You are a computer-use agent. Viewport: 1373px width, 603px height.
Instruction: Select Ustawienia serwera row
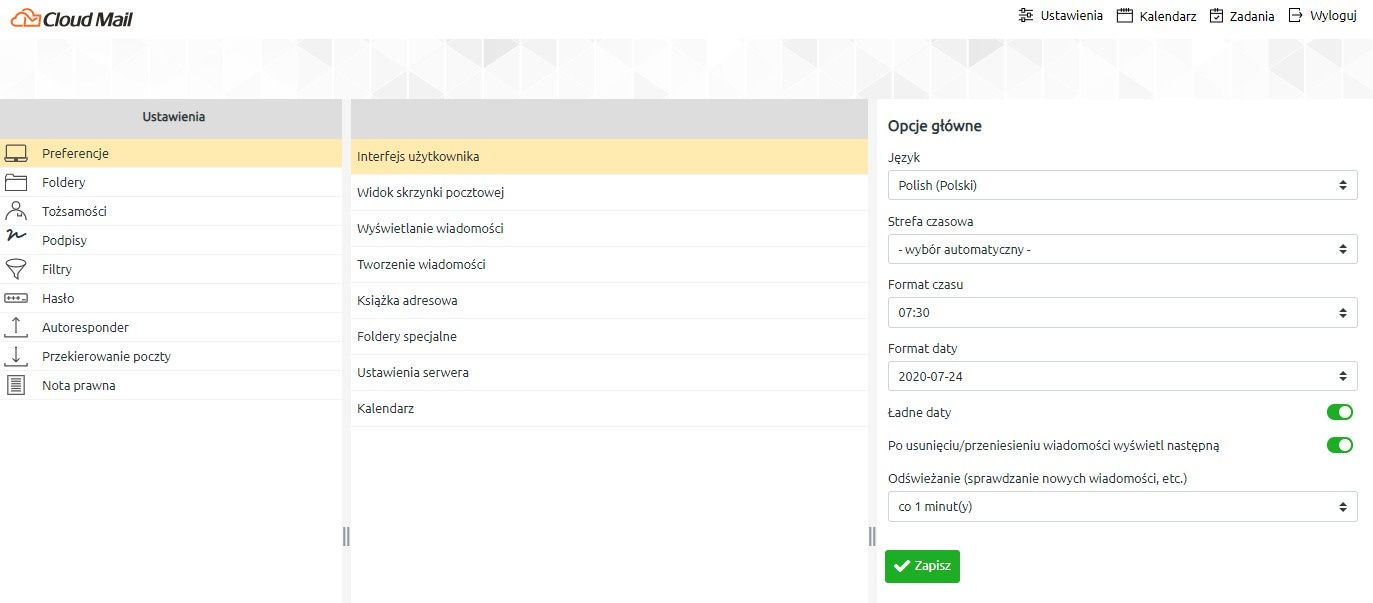tap(609, 373)
